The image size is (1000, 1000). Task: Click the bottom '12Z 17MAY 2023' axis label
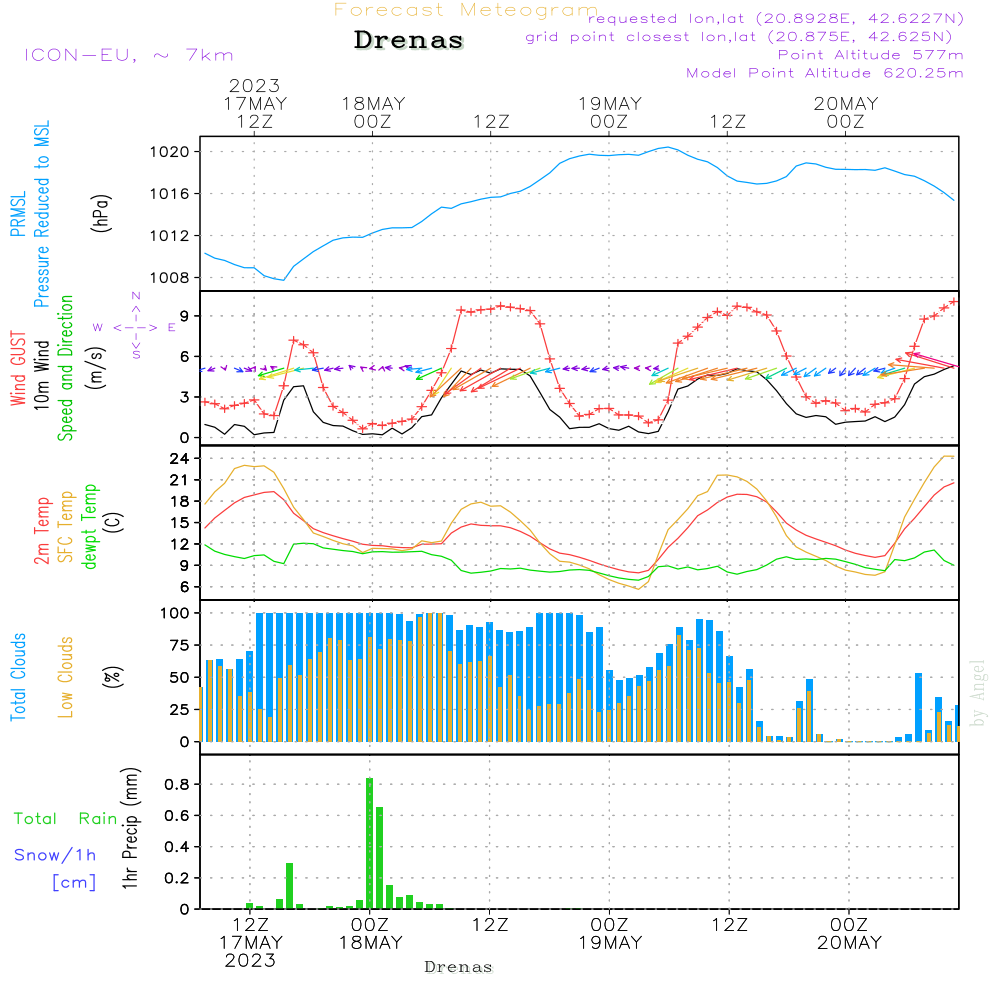pyautogui.click(x=251, y=942)
